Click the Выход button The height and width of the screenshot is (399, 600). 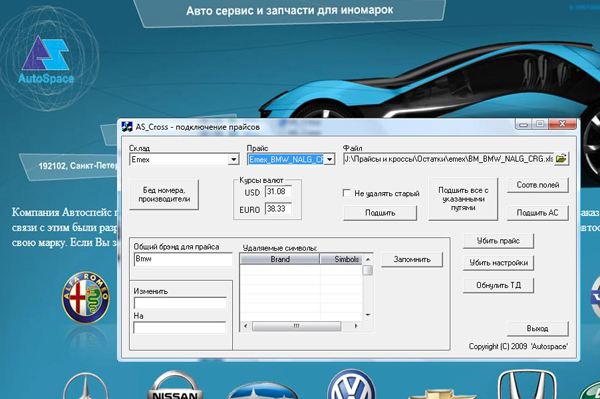(537, 328)
